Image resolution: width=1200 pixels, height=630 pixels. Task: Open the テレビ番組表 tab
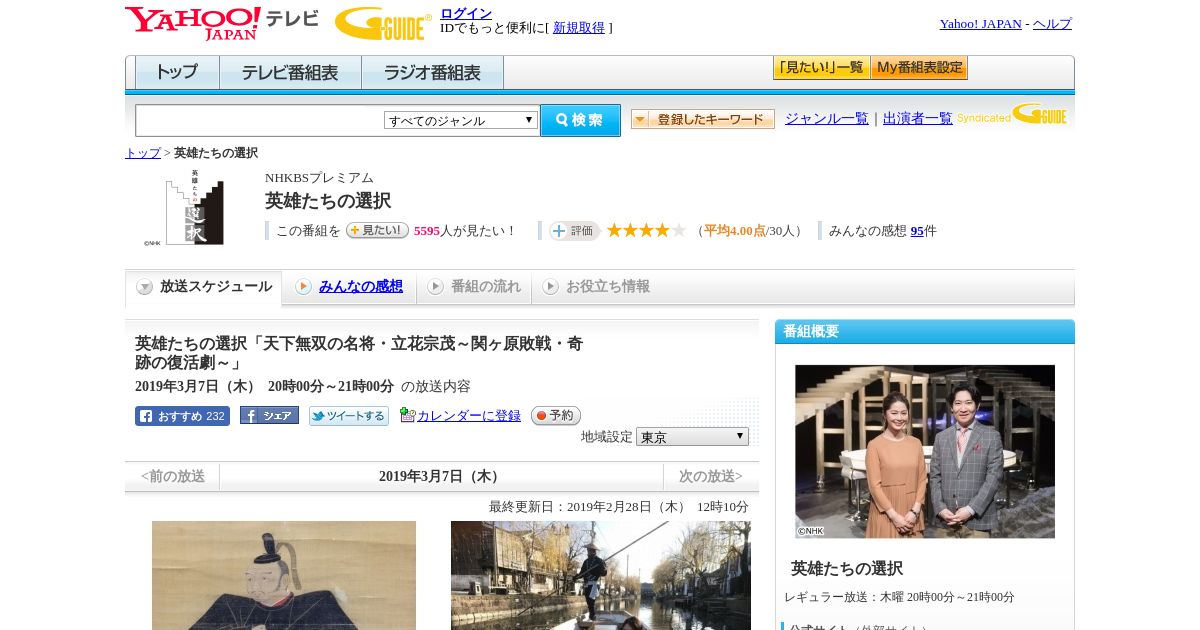pos(290,73)
